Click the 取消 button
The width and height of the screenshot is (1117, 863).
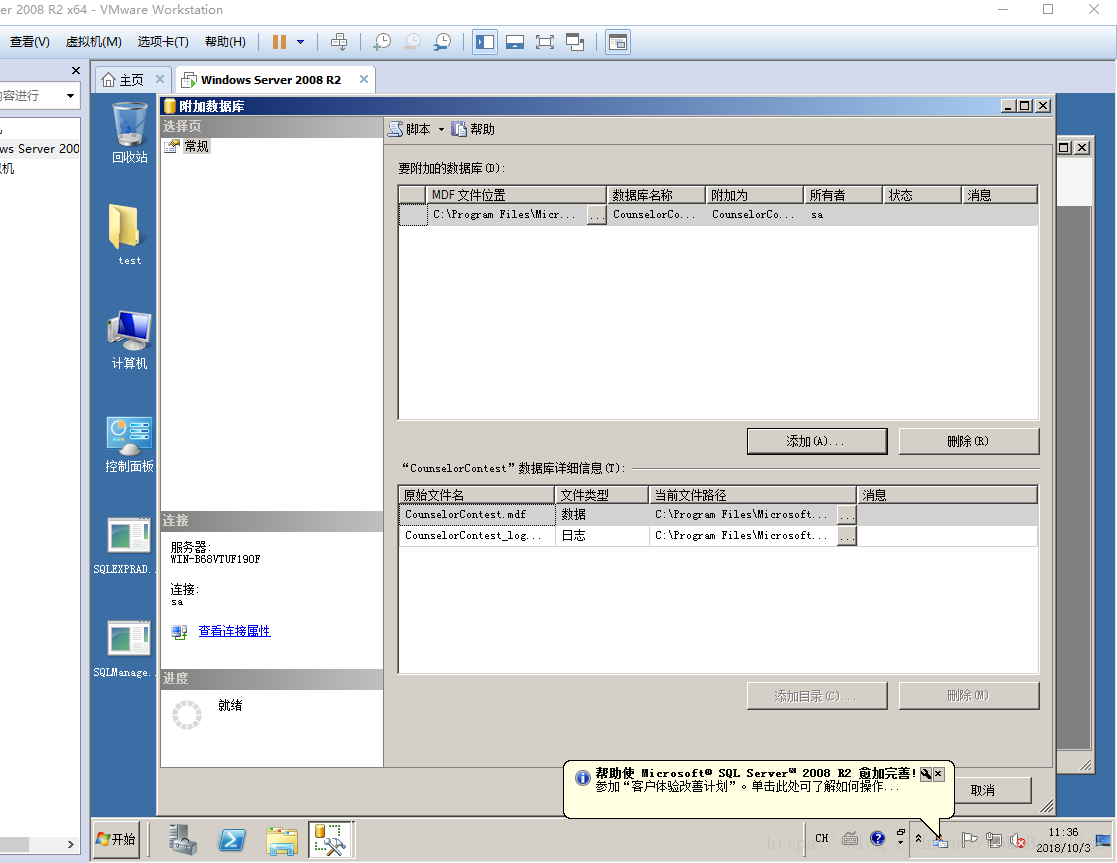pos(992,790)
